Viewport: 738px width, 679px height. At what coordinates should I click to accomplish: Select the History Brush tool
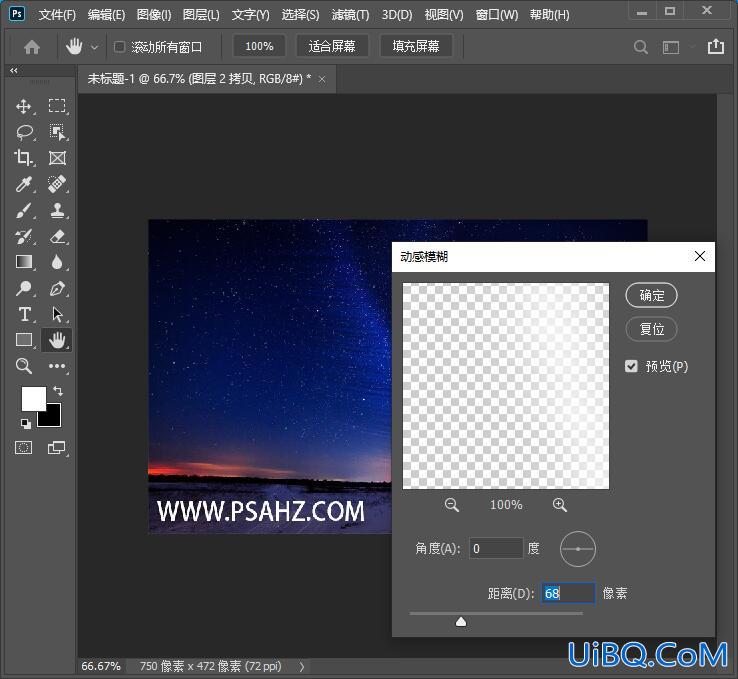24,236
